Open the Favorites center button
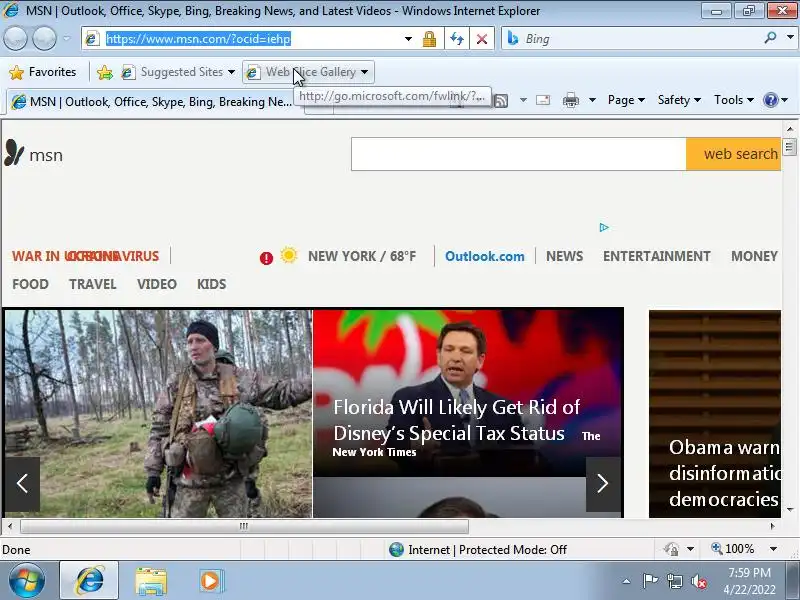 pyautogui.click(x=43, y=72)
